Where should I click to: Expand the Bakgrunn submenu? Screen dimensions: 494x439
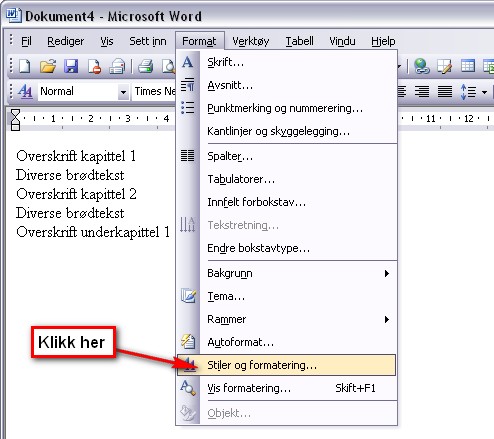click(x=287, y=273)
